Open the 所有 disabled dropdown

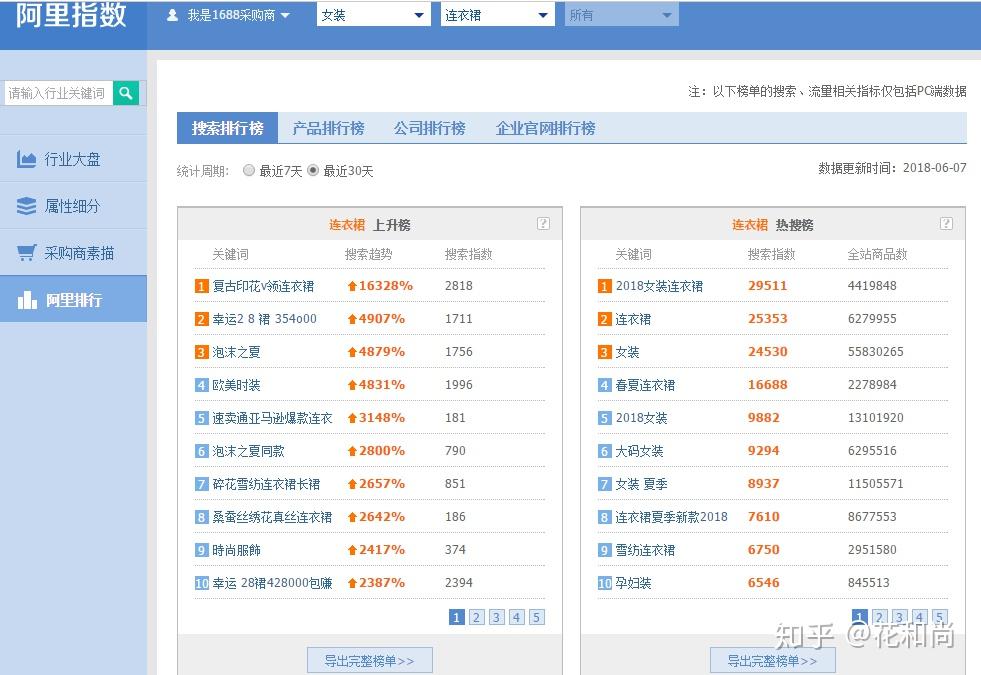(x=621, y=15)
